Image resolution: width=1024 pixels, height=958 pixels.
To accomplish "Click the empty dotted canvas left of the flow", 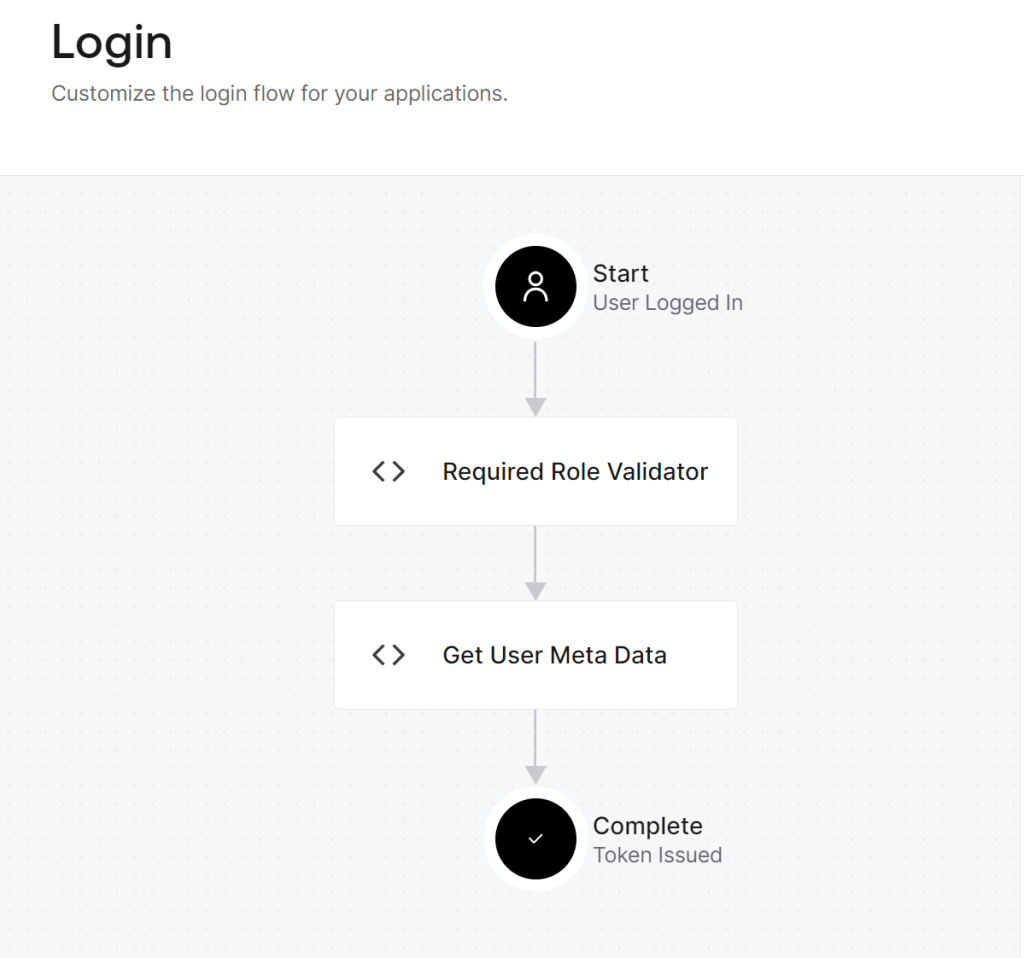I will [x=170, y=560].
